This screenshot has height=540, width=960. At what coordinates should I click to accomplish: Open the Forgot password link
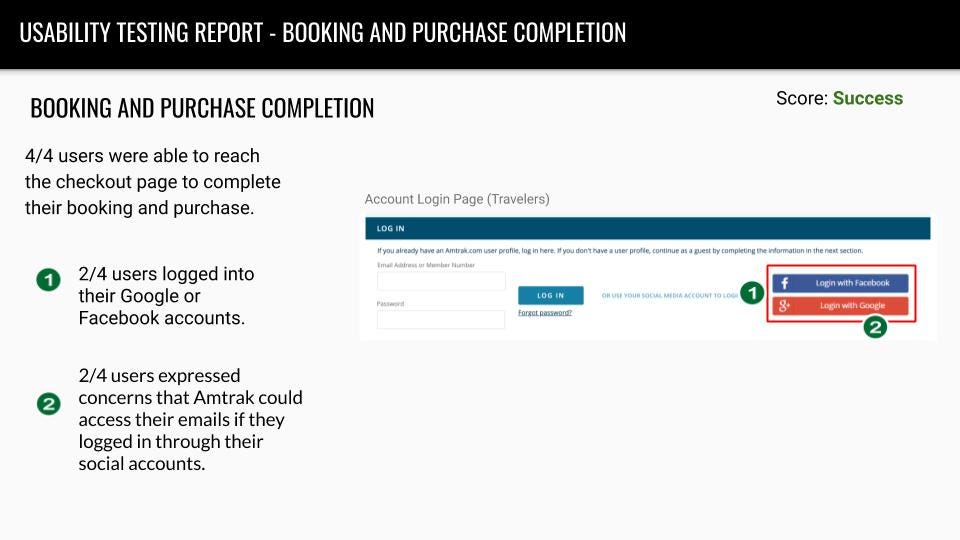(545, 313)
